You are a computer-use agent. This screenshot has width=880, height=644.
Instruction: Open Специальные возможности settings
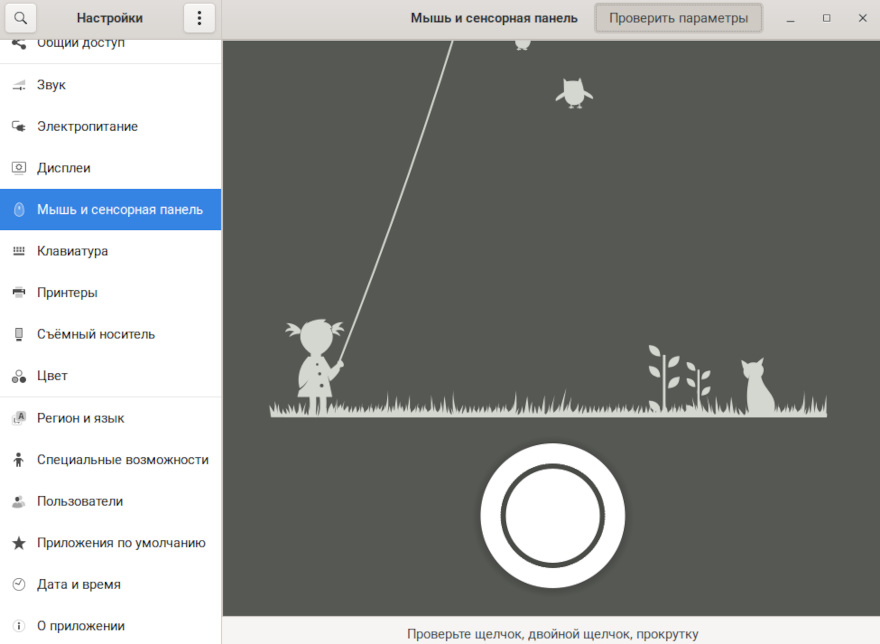pyautogui.click(x=122, y=460)
